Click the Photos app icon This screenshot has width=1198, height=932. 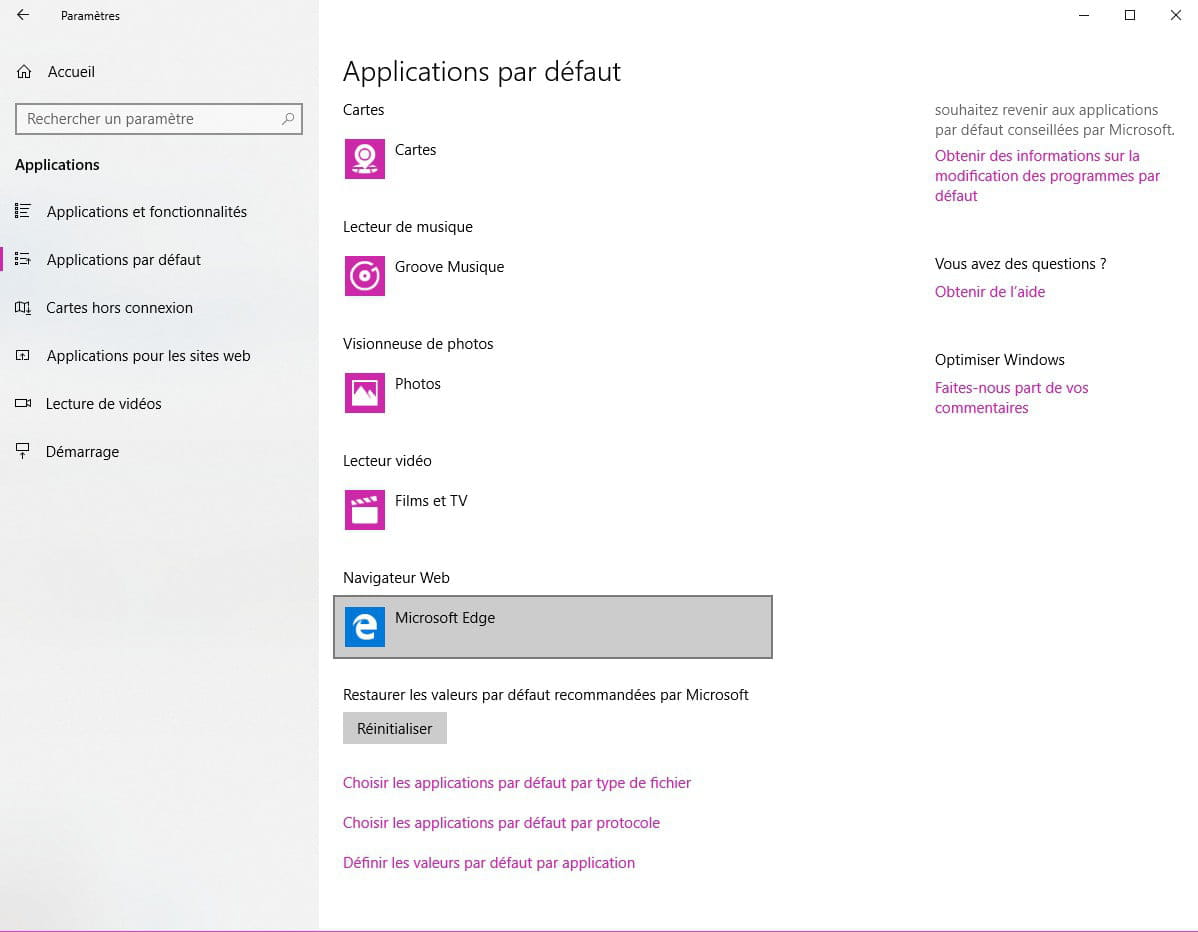click(x=364, y=393)
